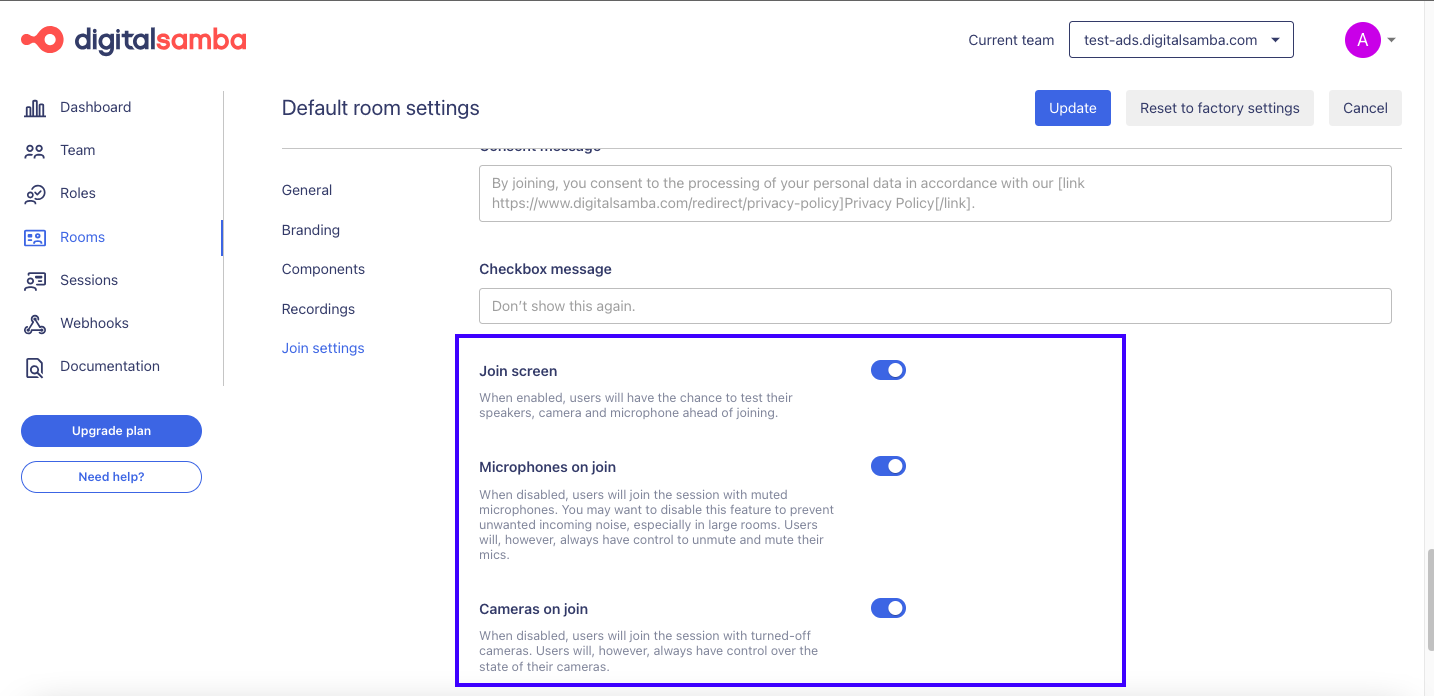Click the Digital Samba logo
1434x696 pixels.
tap(134, 40)
